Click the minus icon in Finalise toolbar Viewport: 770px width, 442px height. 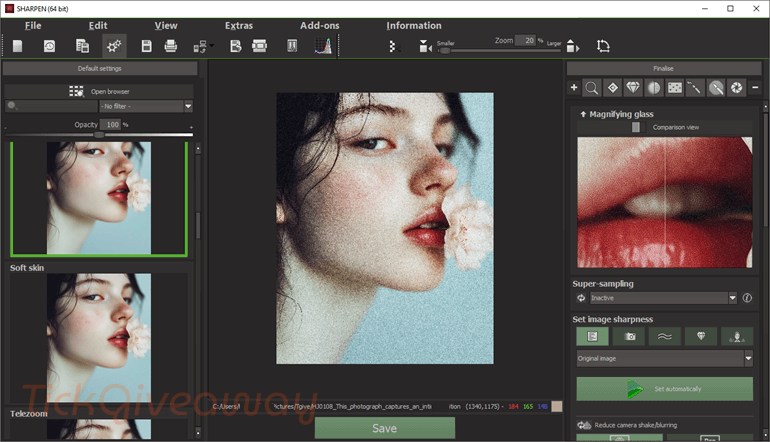(755, 87)
